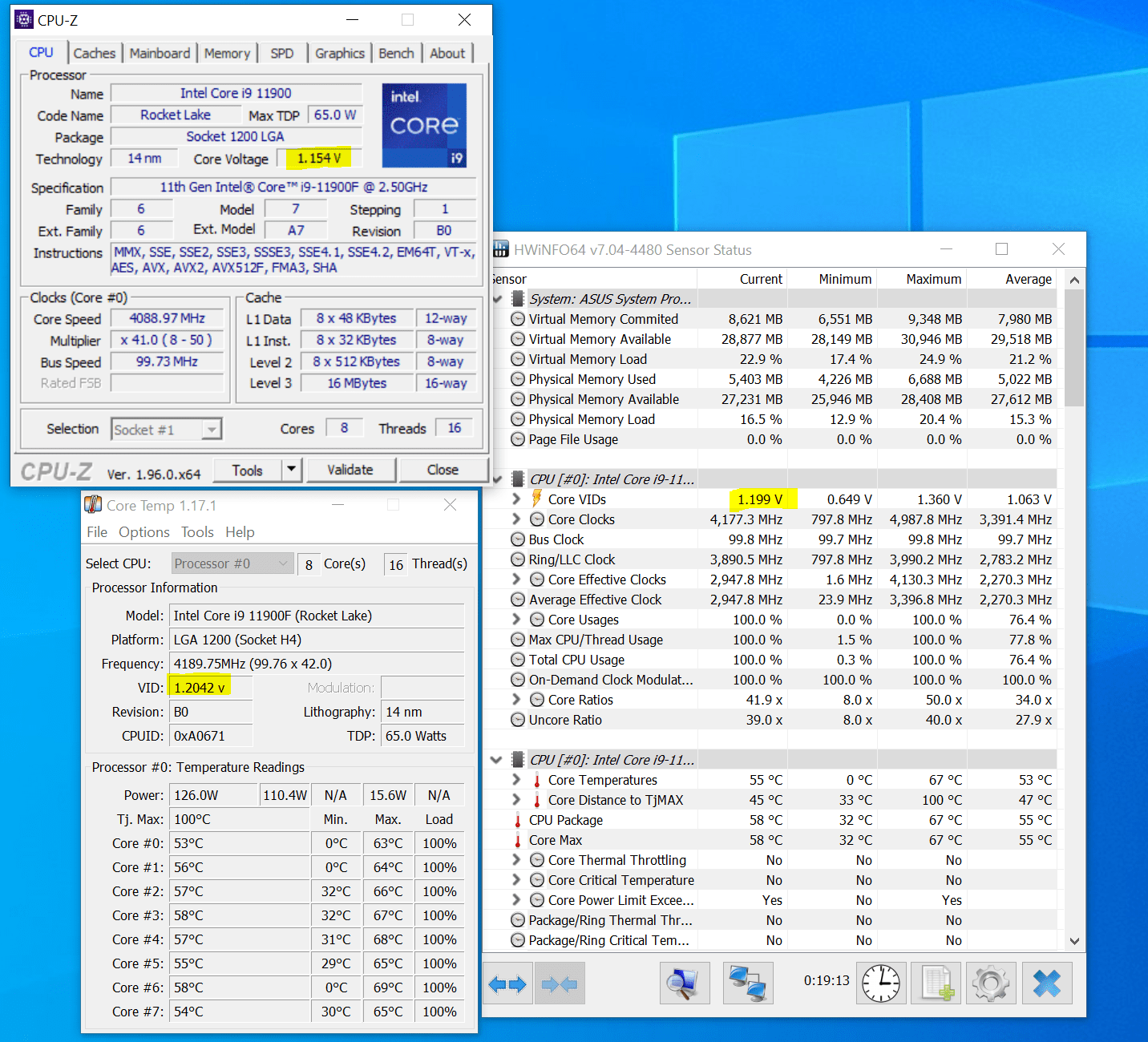Click the Virtual Memory Commited sensor icon
This screenshot has height=1042, width=1148.
coord(518,319)
